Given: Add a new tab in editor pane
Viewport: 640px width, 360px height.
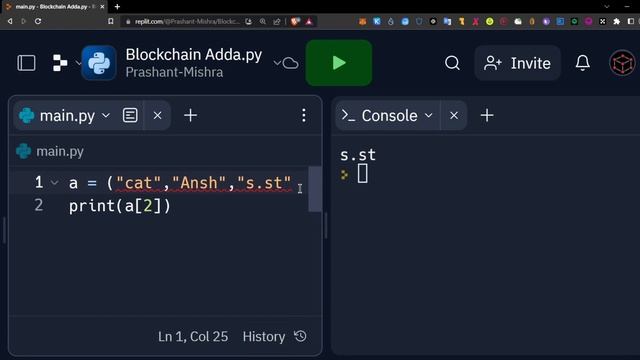Looking at the screenshot, I should click(x=190, y=116).
